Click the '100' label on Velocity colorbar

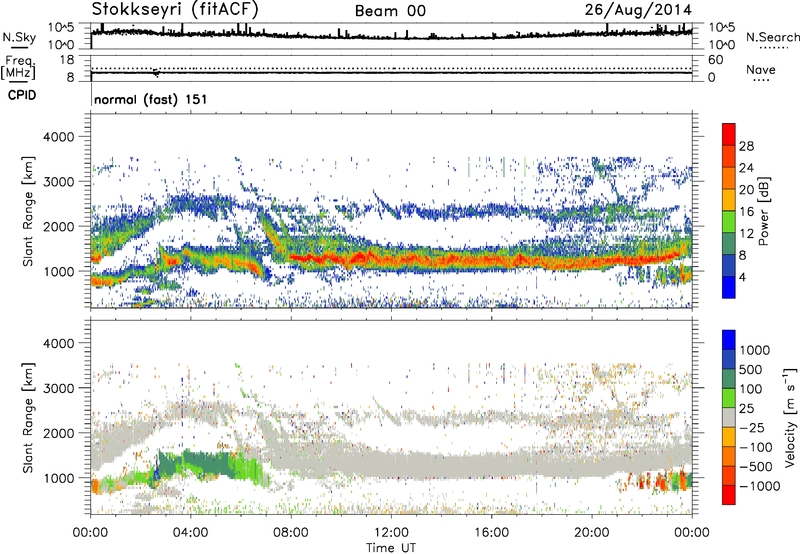(751, 389)
